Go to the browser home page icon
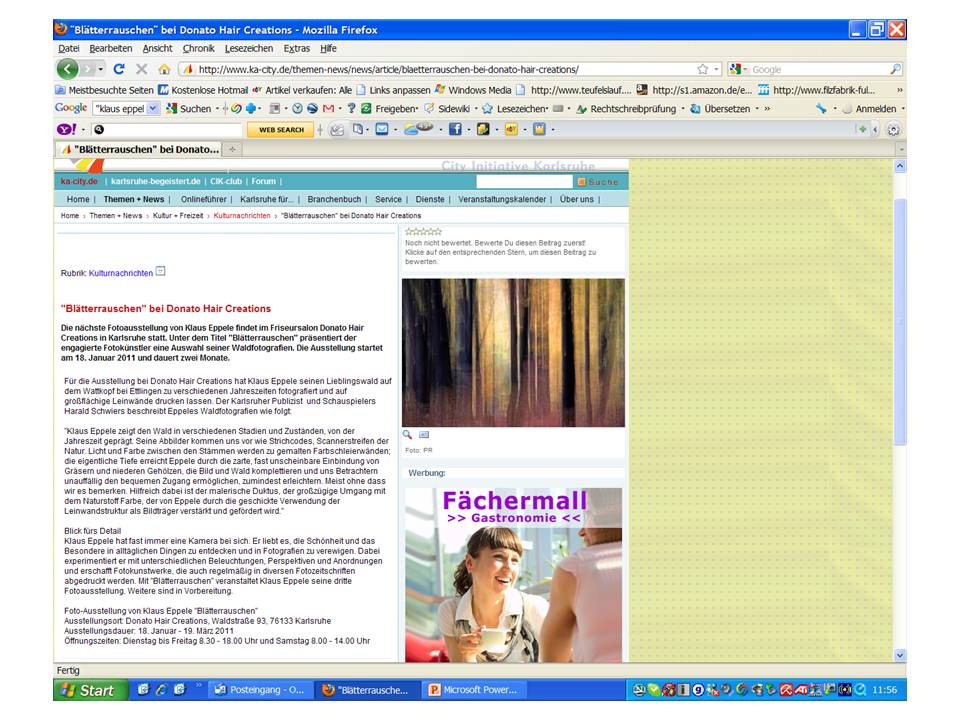Screen dimensions: 960x720 [x=166, y=69]
